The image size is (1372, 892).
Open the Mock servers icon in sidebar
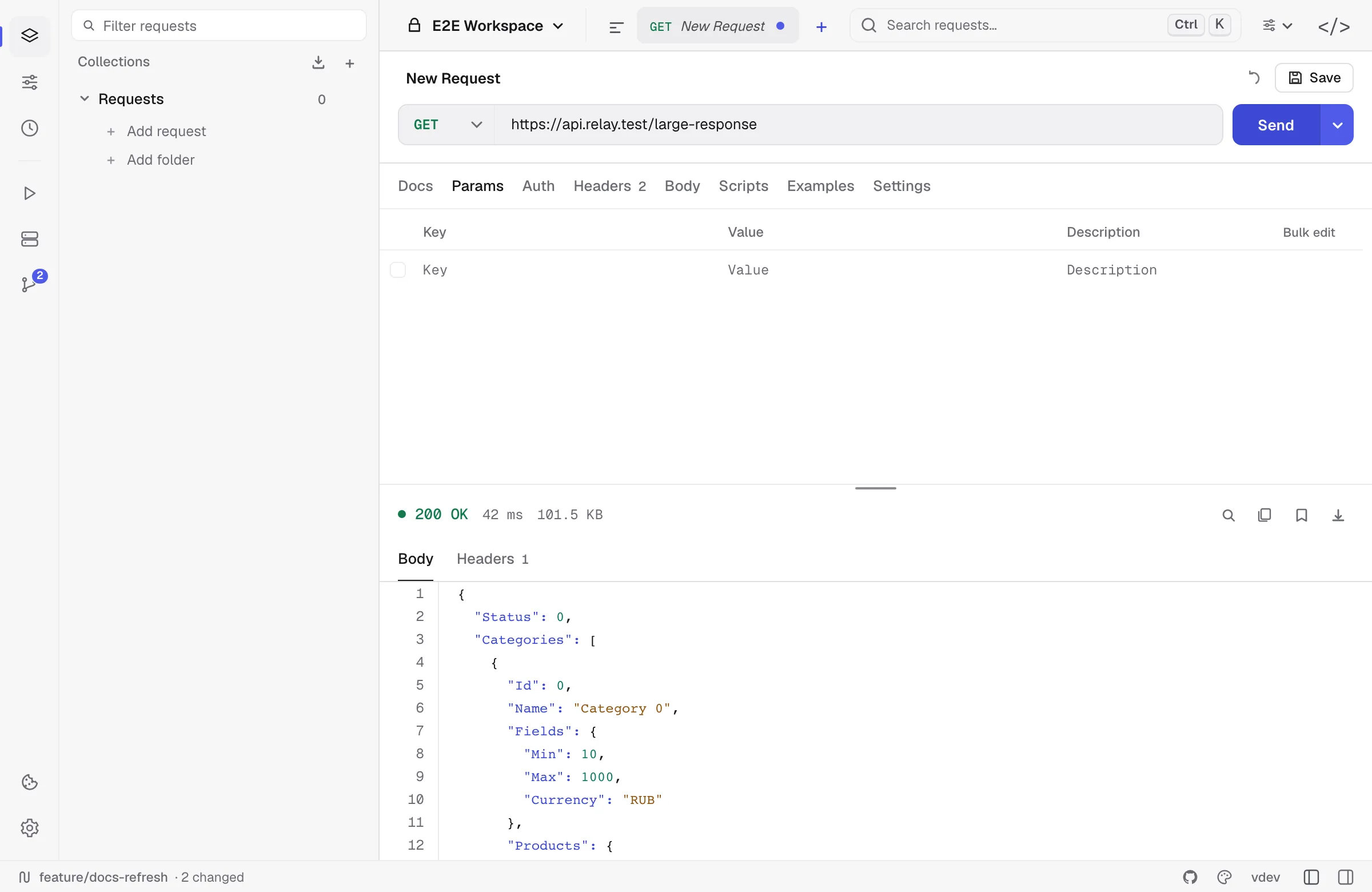coord(29,238)
